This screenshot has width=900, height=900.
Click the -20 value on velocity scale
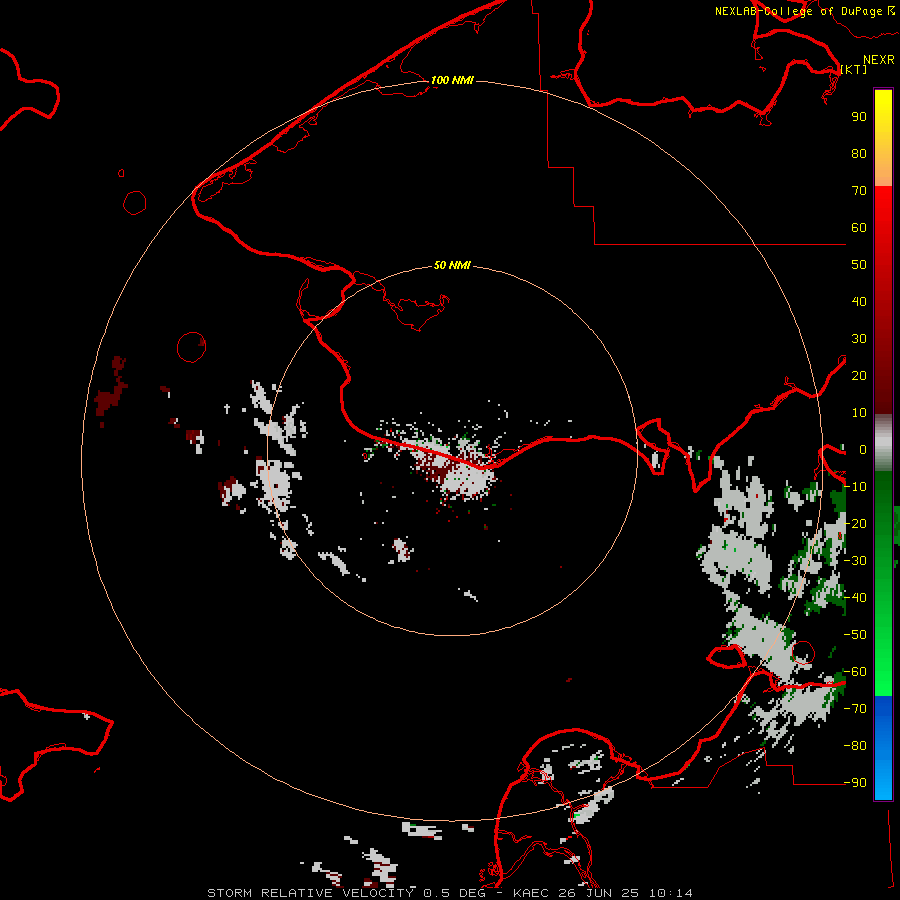(855, 523)
